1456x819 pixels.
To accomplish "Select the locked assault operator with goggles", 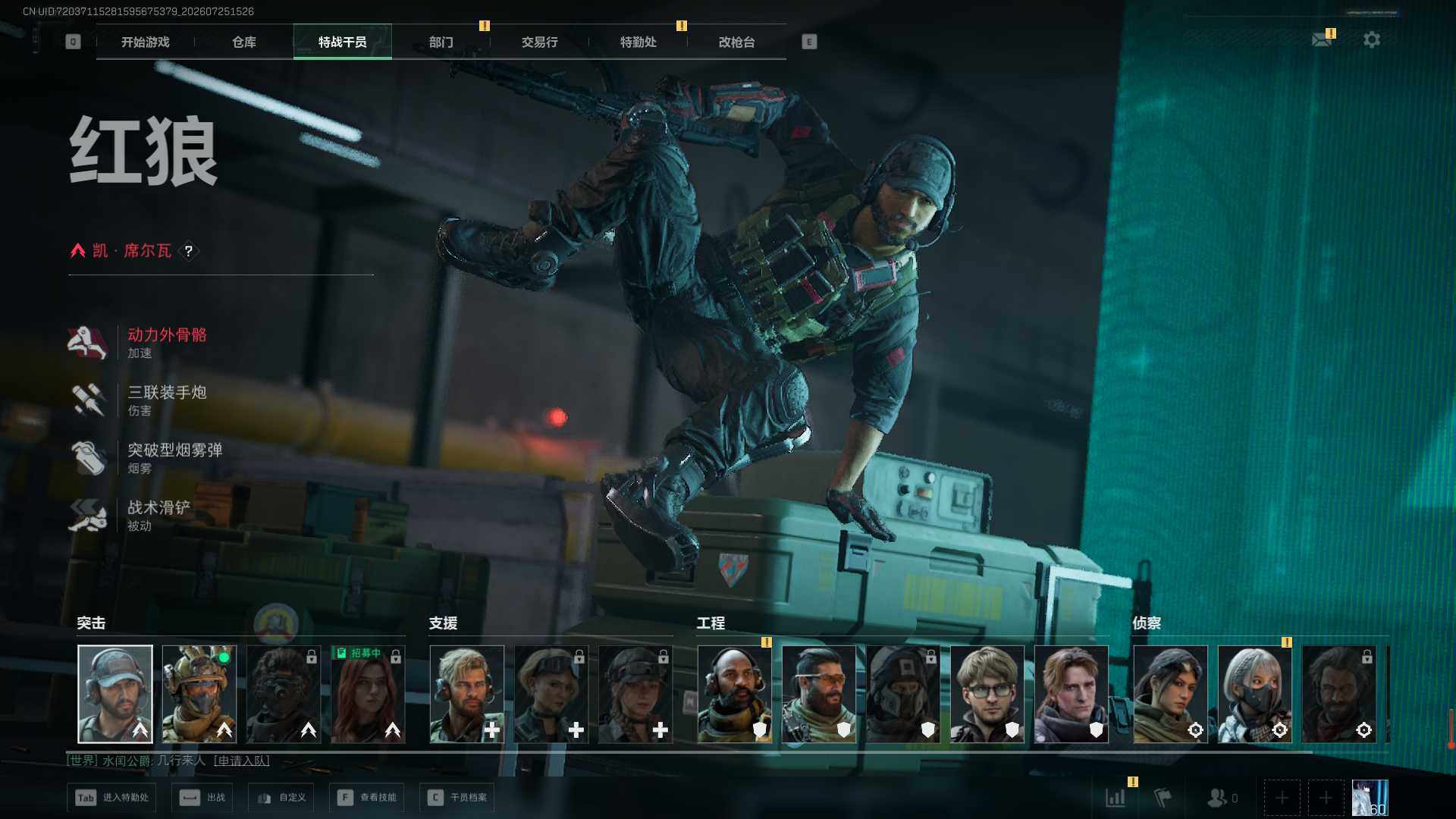I will (x=283, y=694).
